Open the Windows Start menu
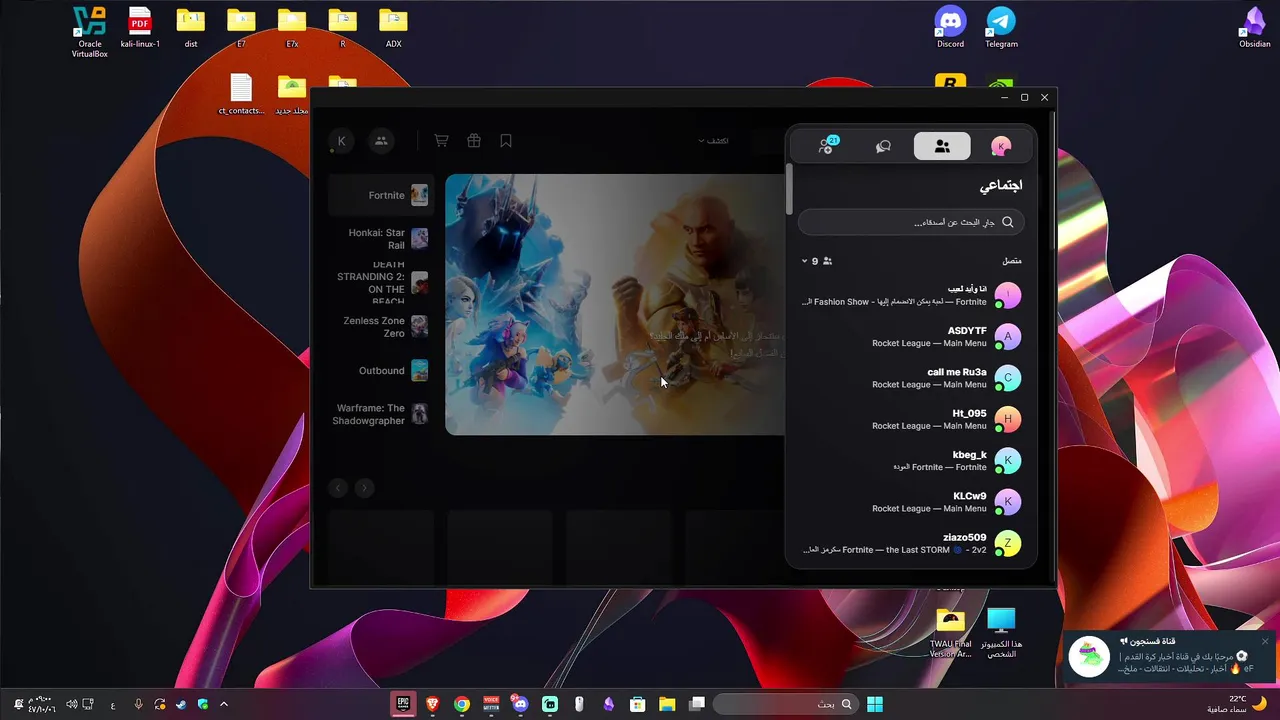 pyautogui.click(x=875, y=704)
